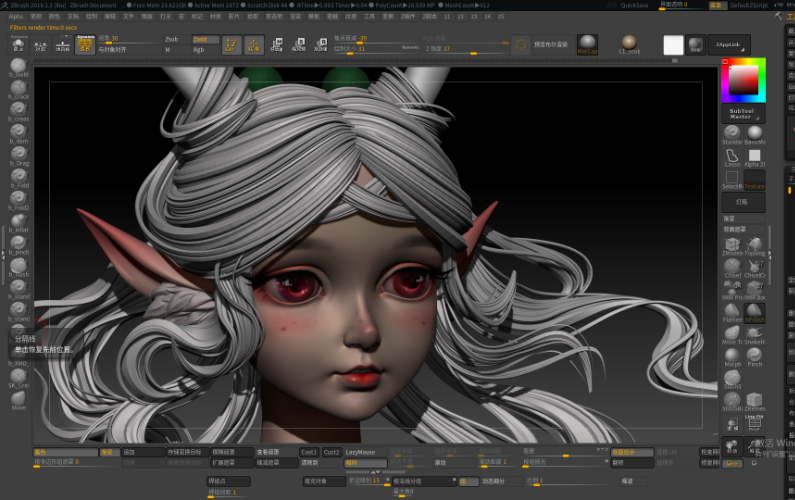The width and height of the screenshot is (795, 500).
Task: Open the Alpha menu
Action: click(x=15, y=17)
